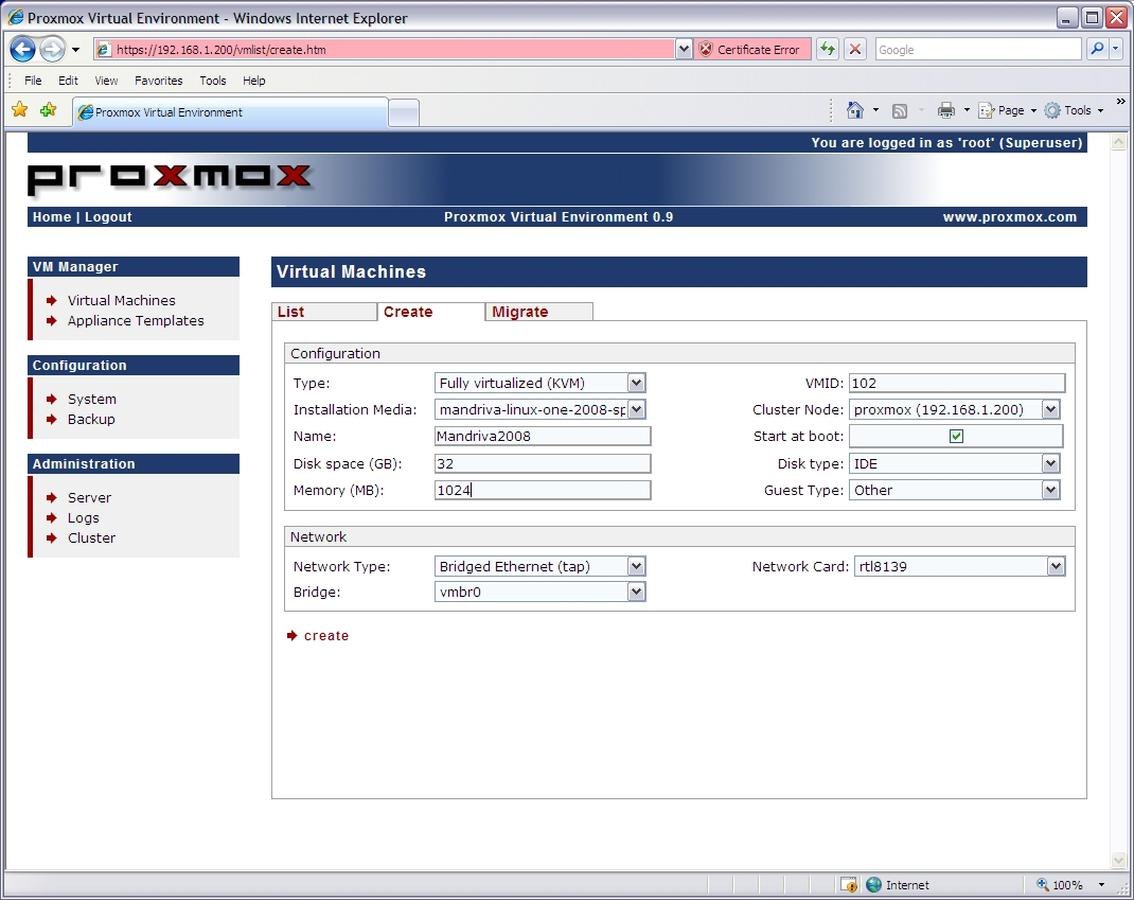
Task: Switch to the List tab
Action: [x=324, y=312]
